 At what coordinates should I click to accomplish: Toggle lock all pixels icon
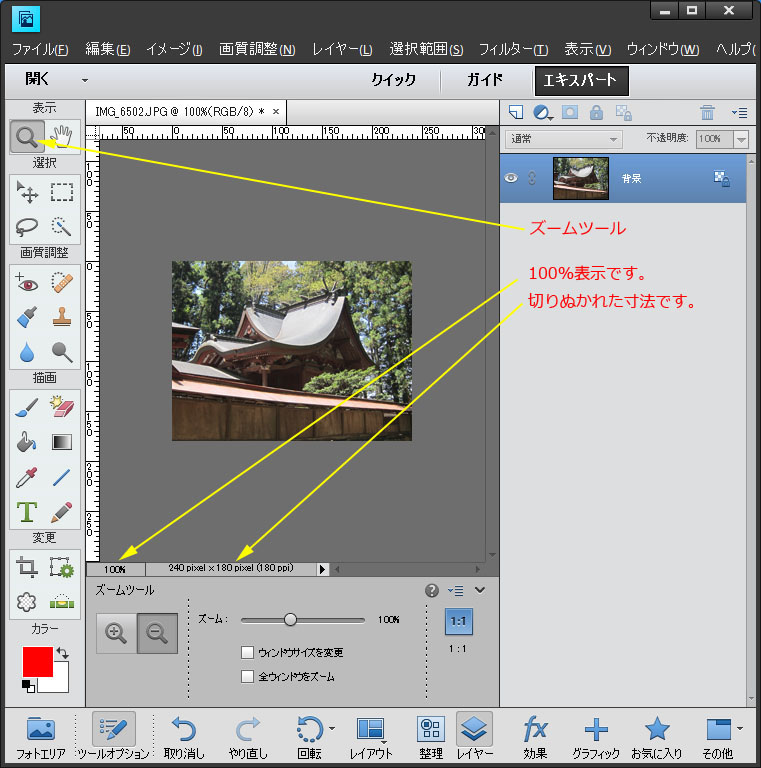click(596, 113)
